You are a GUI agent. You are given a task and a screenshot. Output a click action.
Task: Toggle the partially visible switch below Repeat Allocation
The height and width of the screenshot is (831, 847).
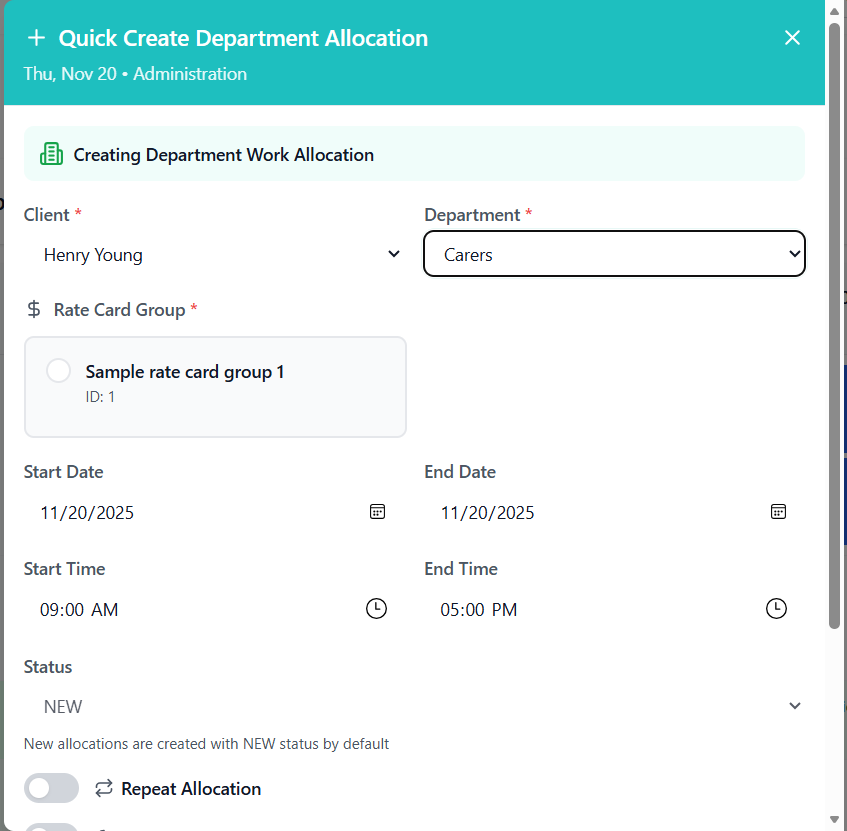(51, 826)
